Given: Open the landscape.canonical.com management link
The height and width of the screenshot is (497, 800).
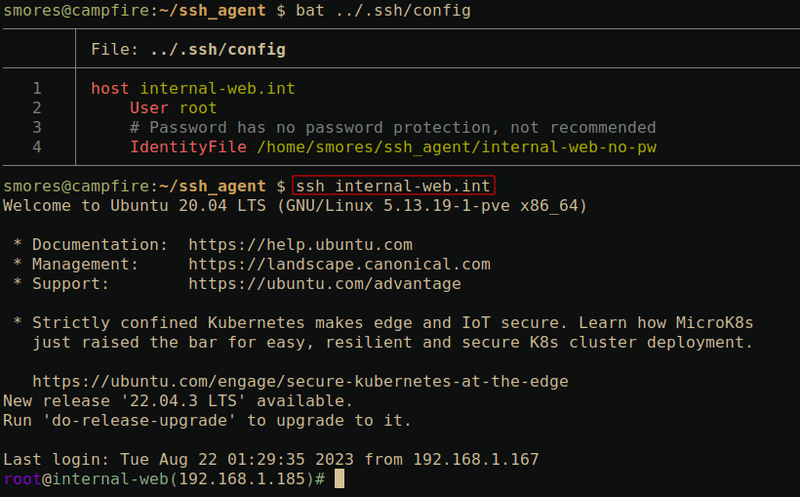Looking at the screenshot, I should tap(339, 264).
